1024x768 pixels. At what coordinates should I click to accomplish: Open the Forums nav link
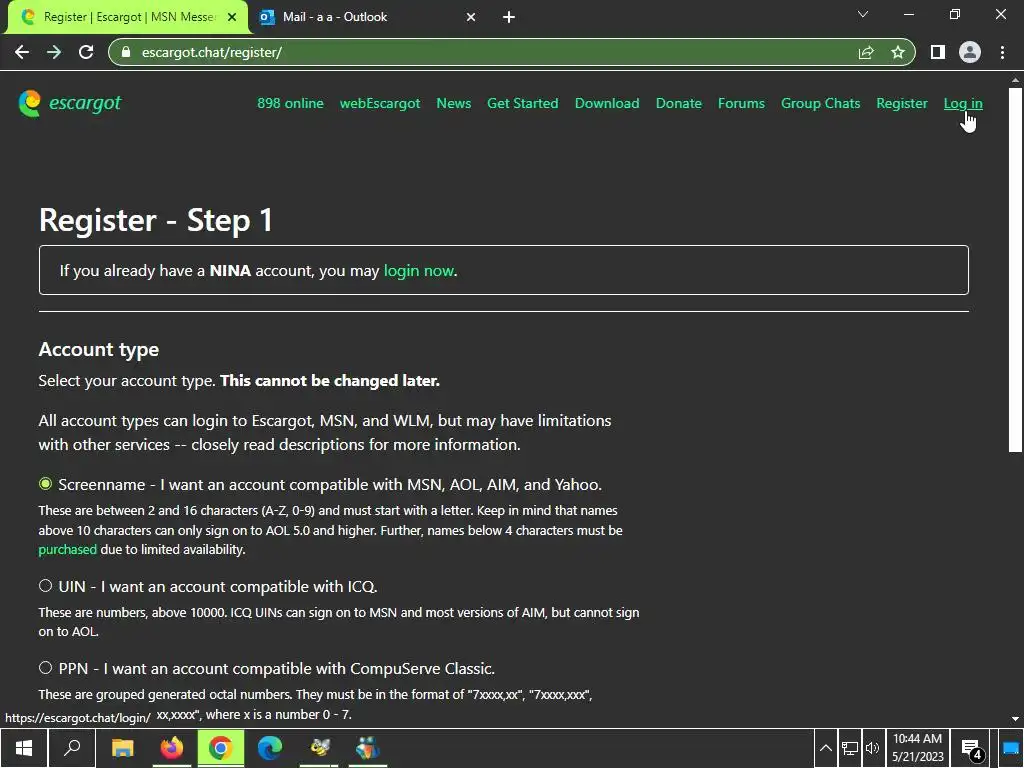point(741,103)
